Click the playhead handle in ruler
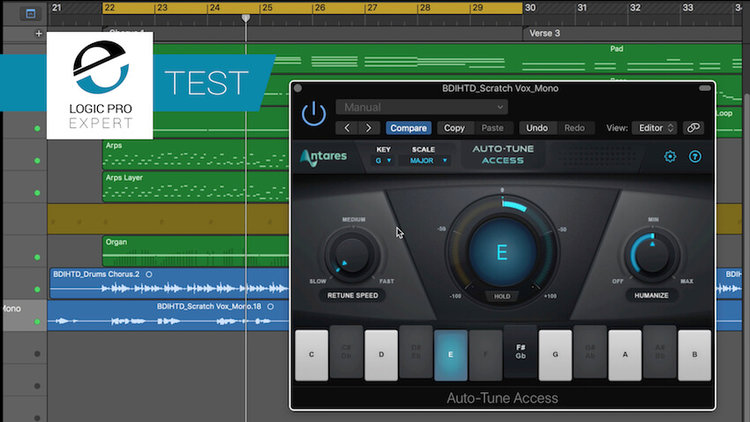 tap(245, 18)
